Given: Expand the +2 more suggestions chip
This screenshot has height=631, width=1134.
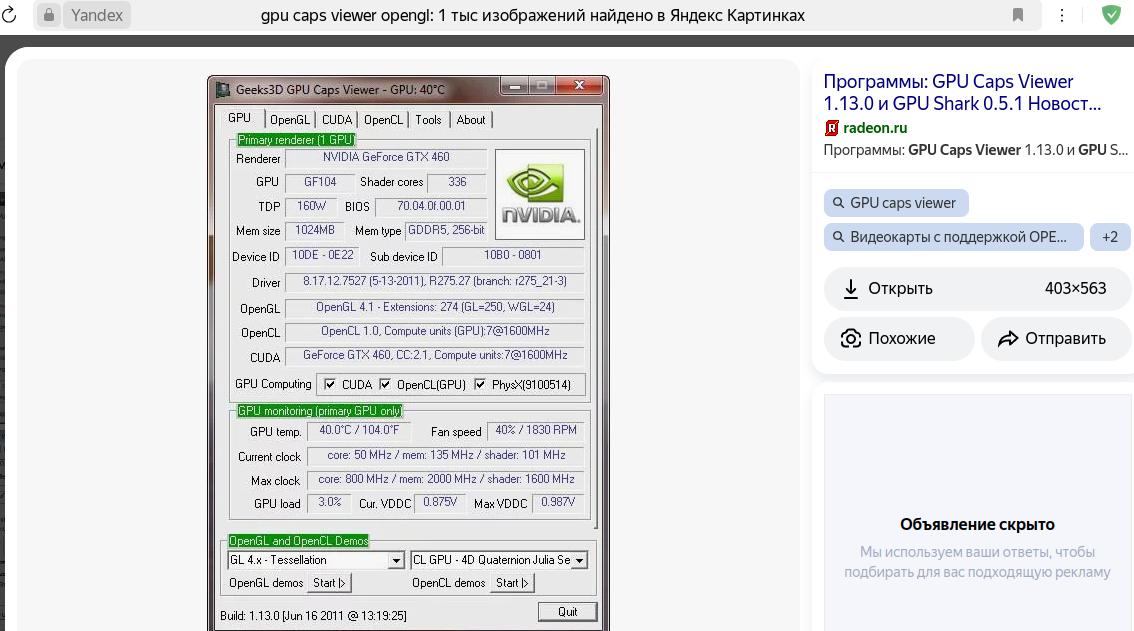Looking at the screenshot, I should tap(1109, 237).
